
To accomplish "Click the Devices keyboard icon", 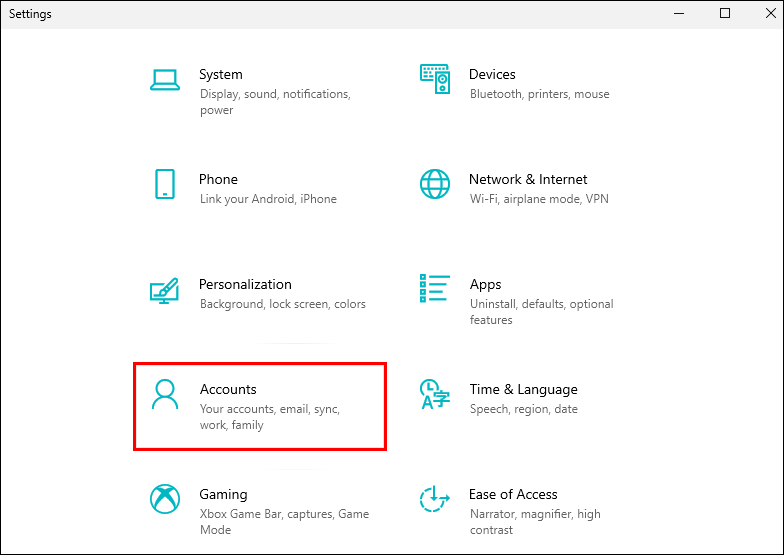I will point(435,78).
